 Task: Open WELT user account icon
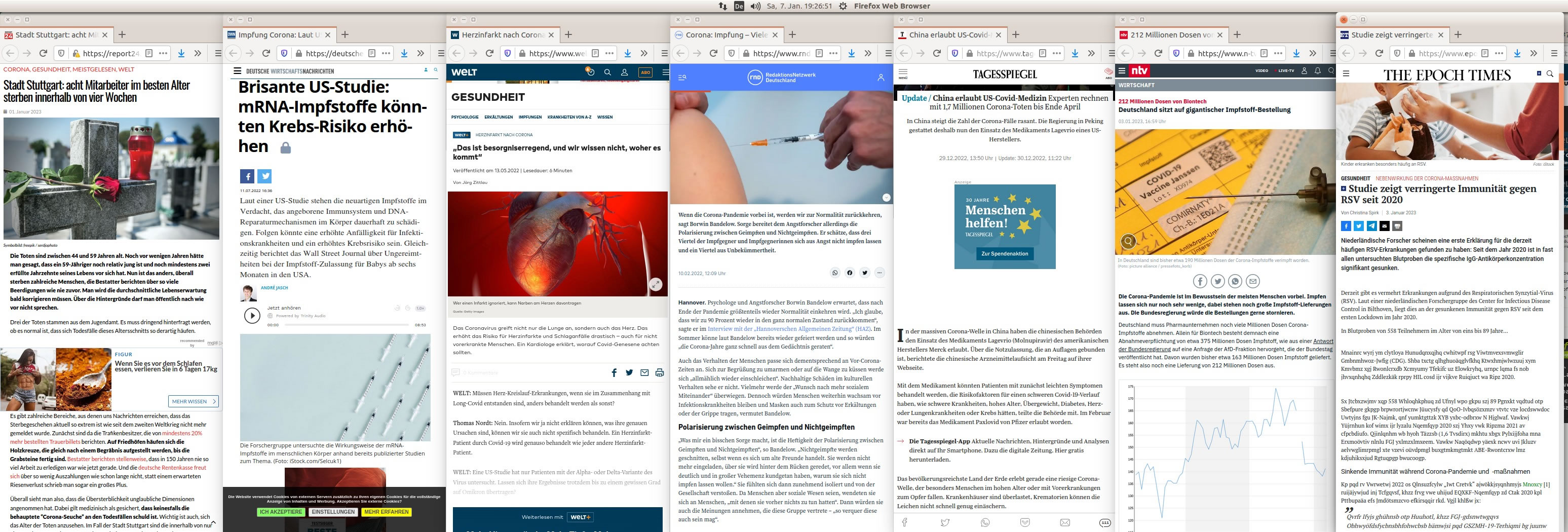(625, 72)
